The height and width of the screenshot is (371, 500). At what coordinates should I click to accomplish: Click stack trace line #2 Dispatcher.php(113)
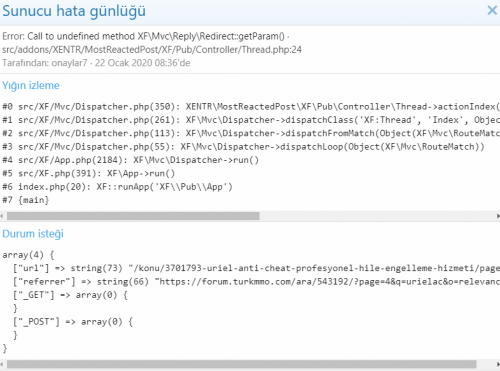tap(251, 133)
